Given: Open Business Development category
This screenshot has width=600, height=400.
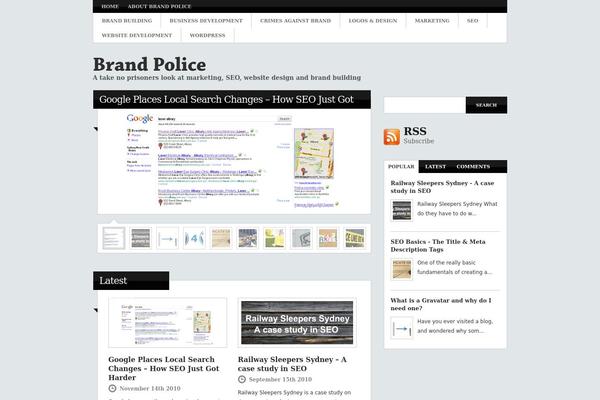Looking at the screenshot, I should (x=206, y=21).
